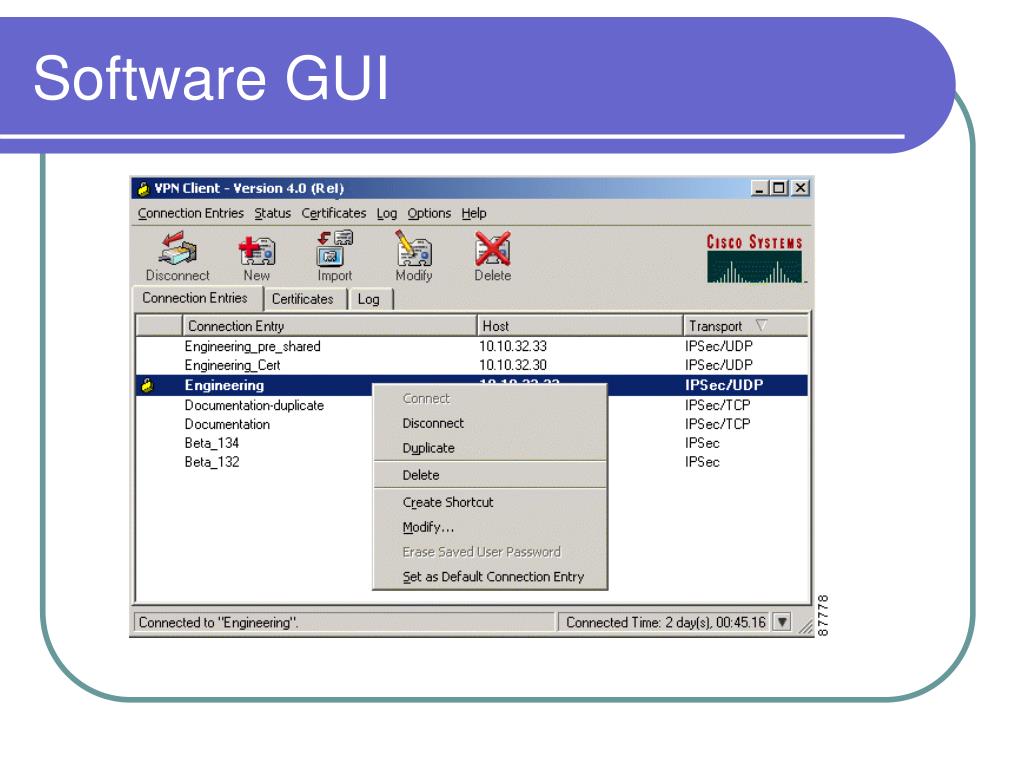Click the Connection Entry column header
This screenshot has height=768, width=1024.
[329, 325]
